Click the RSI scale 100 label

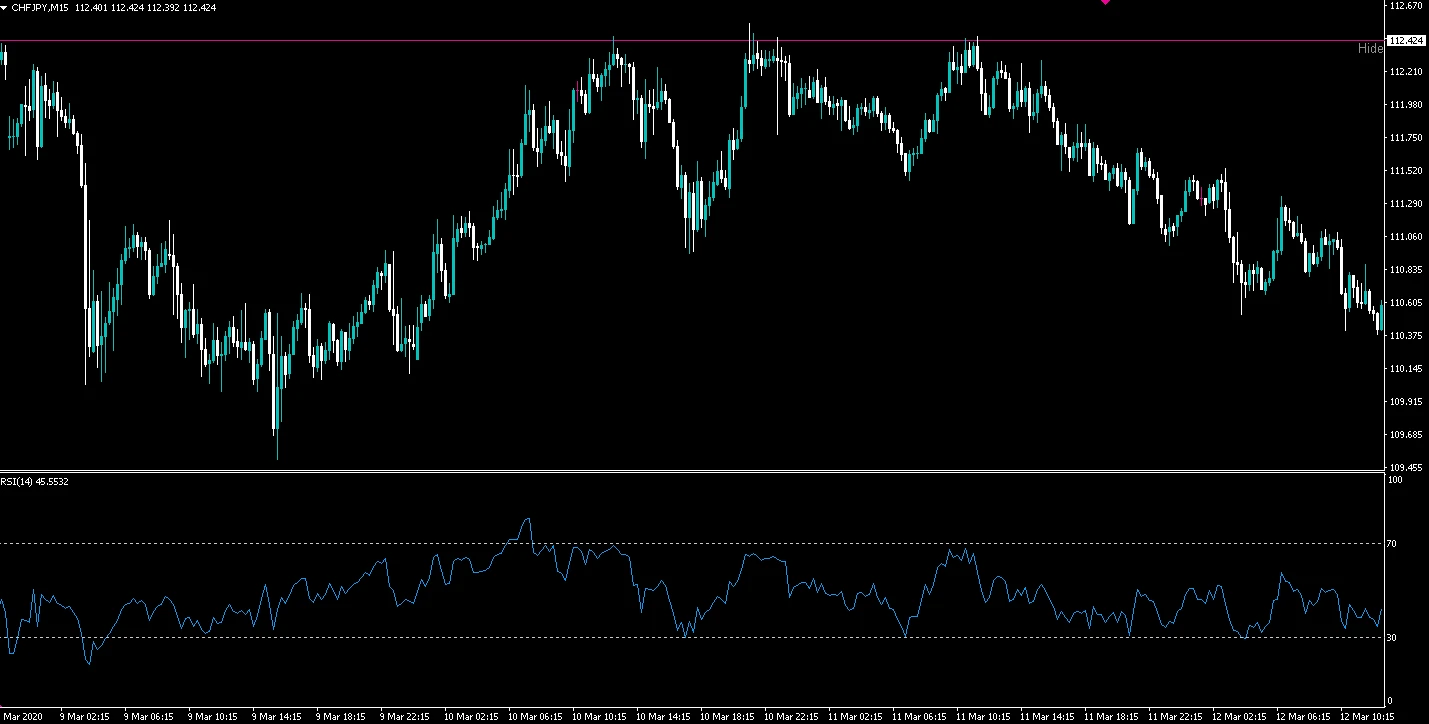coord(1397,480)
